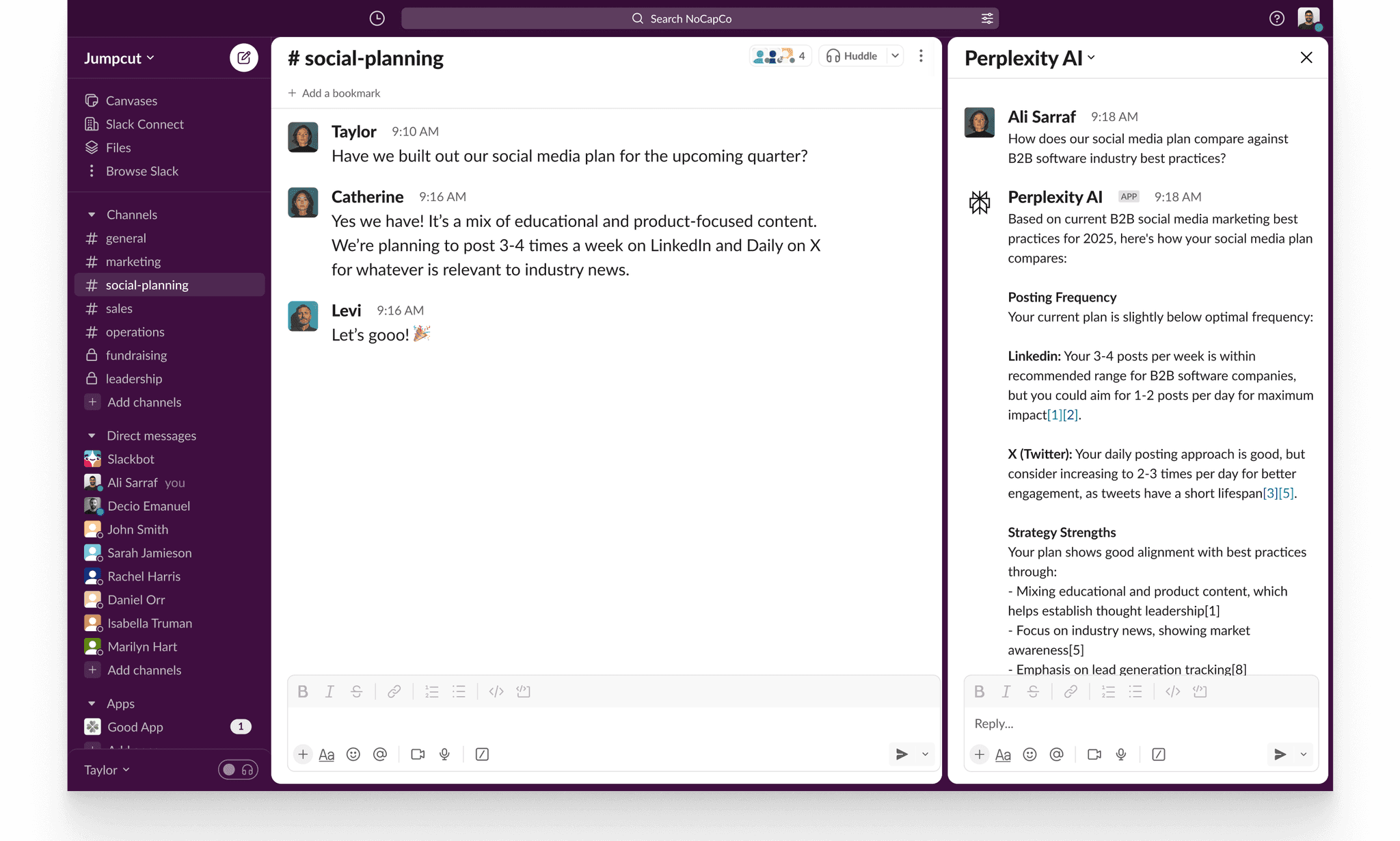The height and width of the screenshot is (841, 1400).
Task: Add a bookmark to social-planning channel
Action: (x=334, y=92)
